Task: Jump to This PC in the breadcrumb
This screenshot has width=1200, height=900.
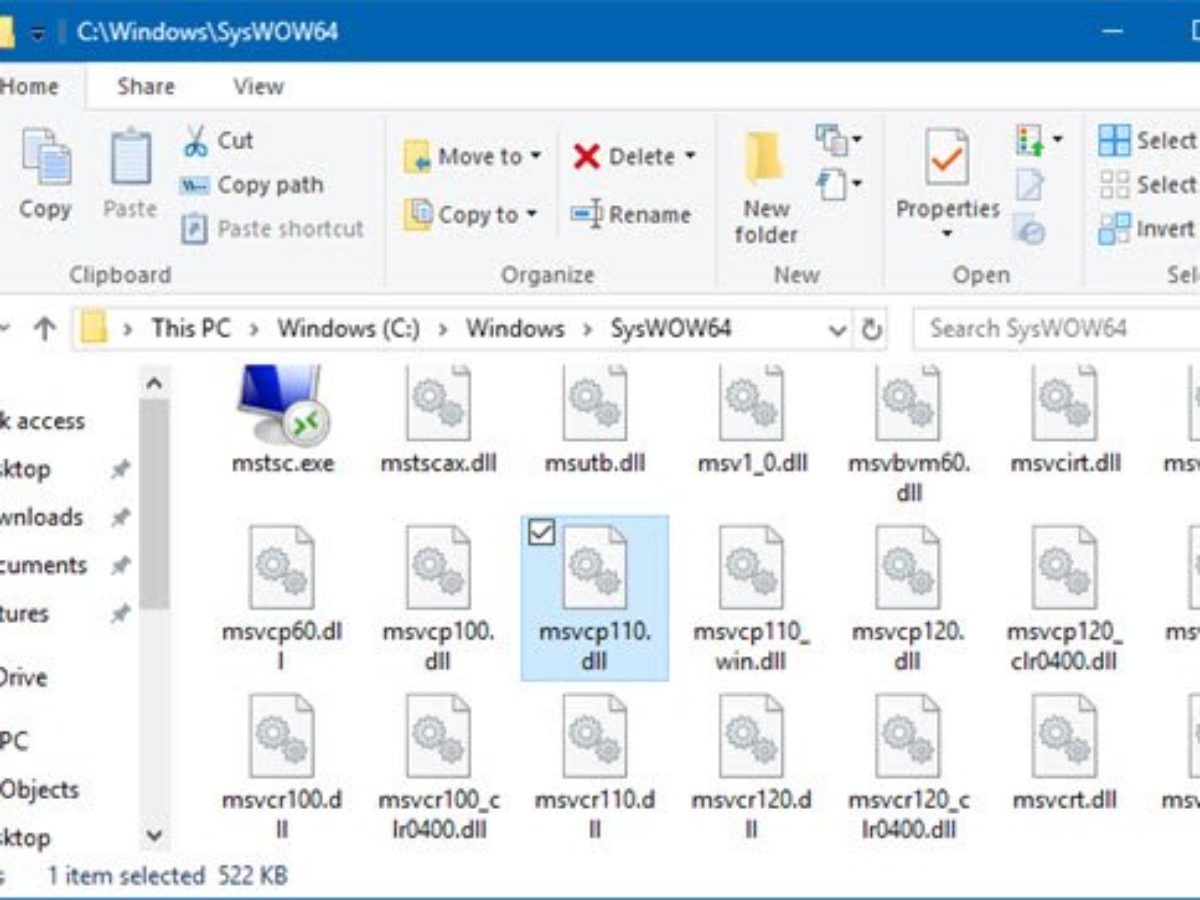Action: [x=192, y=329]
